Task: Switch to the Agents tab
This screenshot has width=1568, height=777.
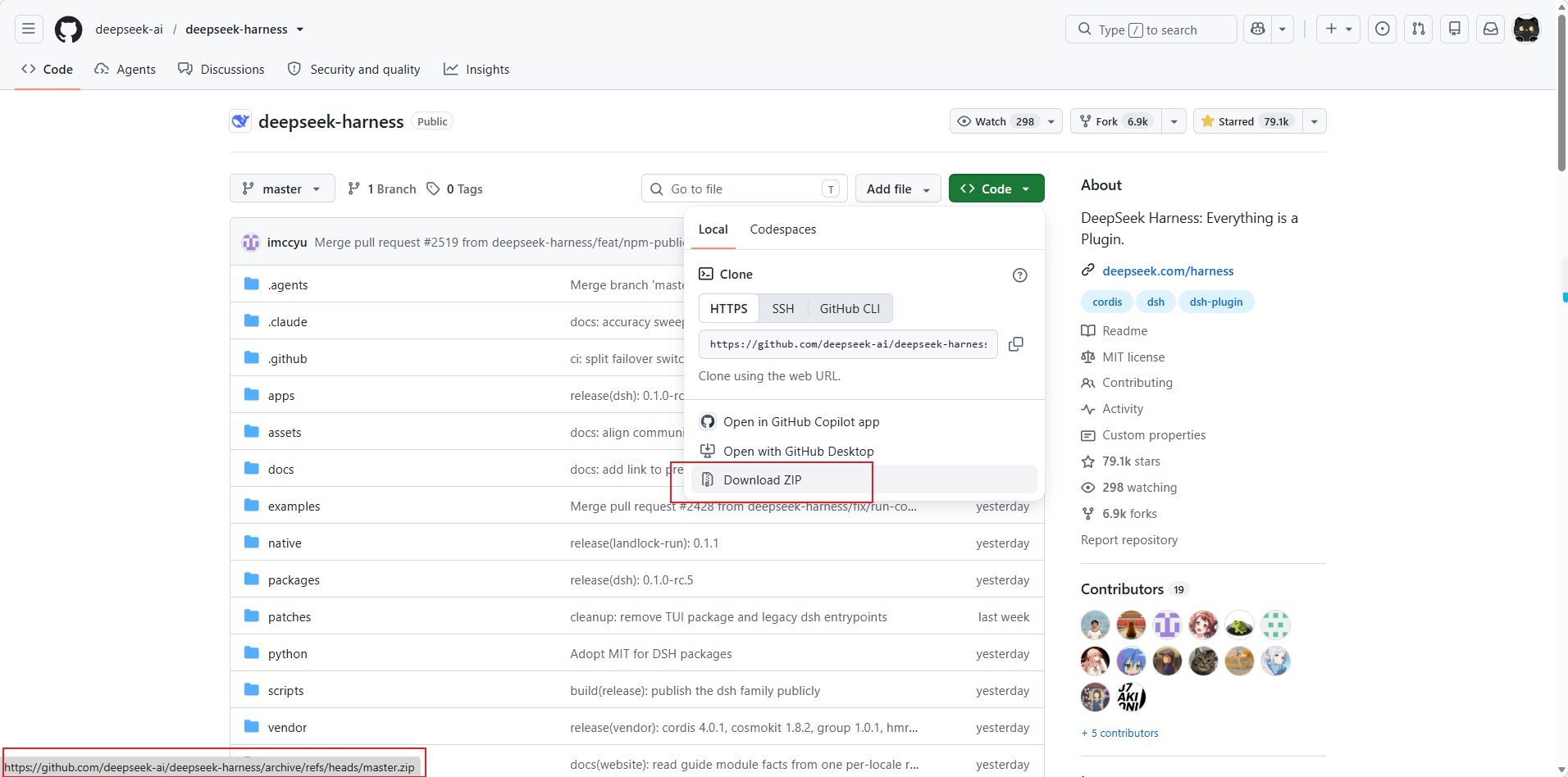Action: 125,70
